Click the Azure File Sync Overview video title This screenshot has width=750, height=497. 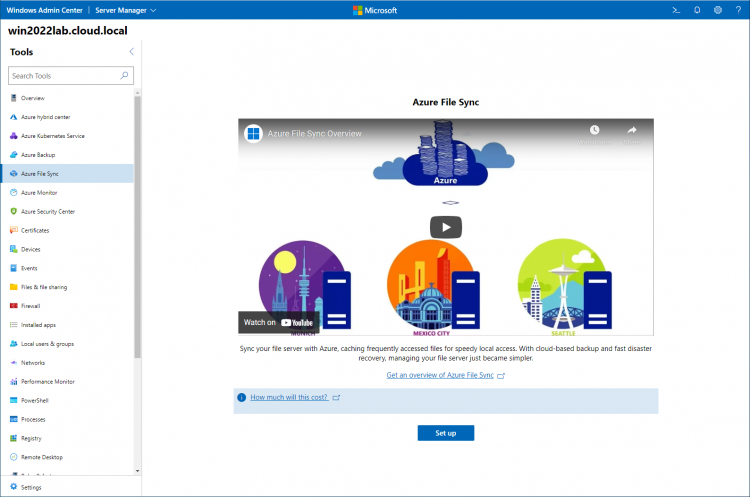click(314, 133)
